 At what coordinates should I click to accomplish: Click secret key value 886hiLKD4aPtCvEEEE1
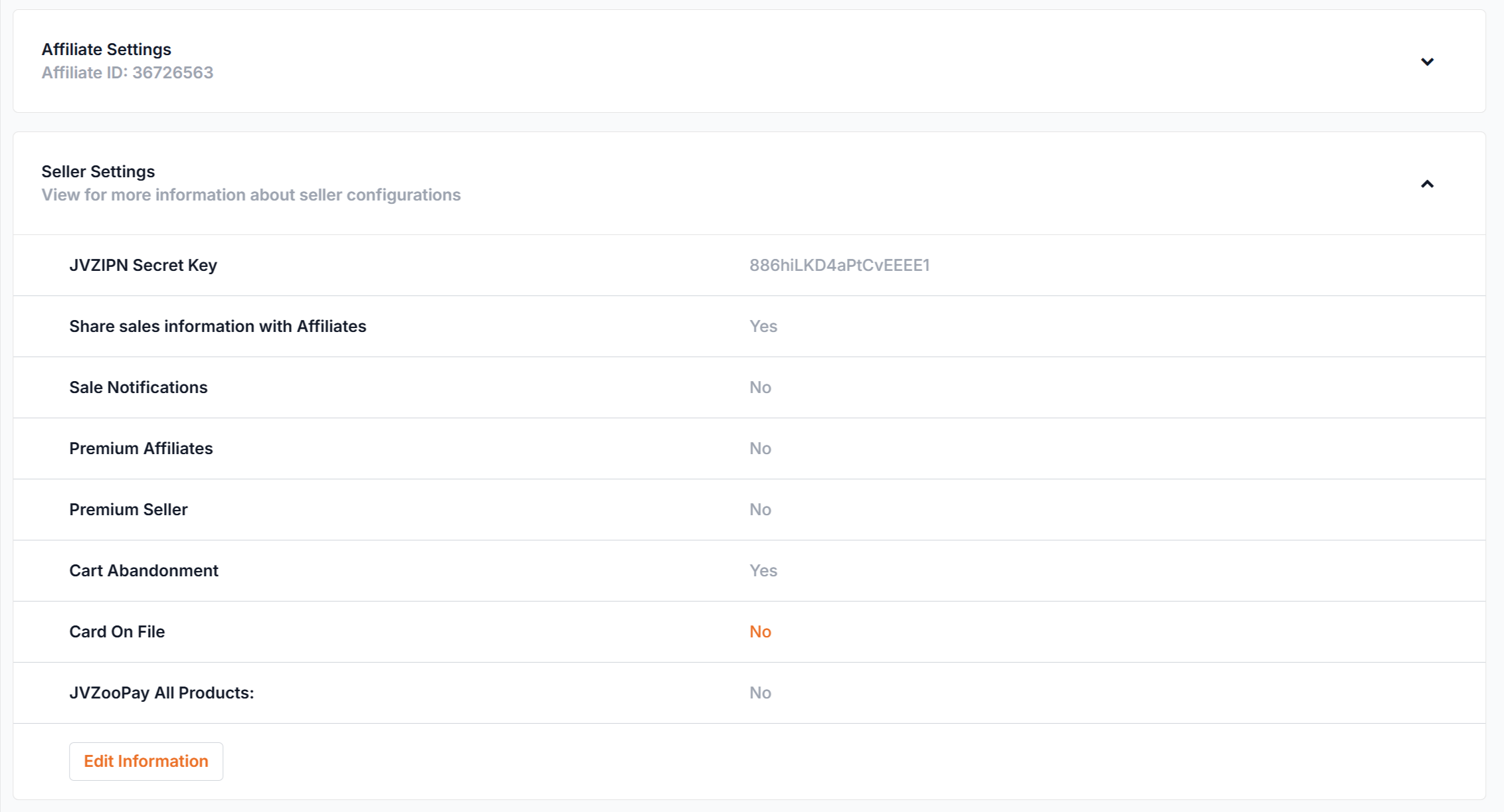[840, 265]
